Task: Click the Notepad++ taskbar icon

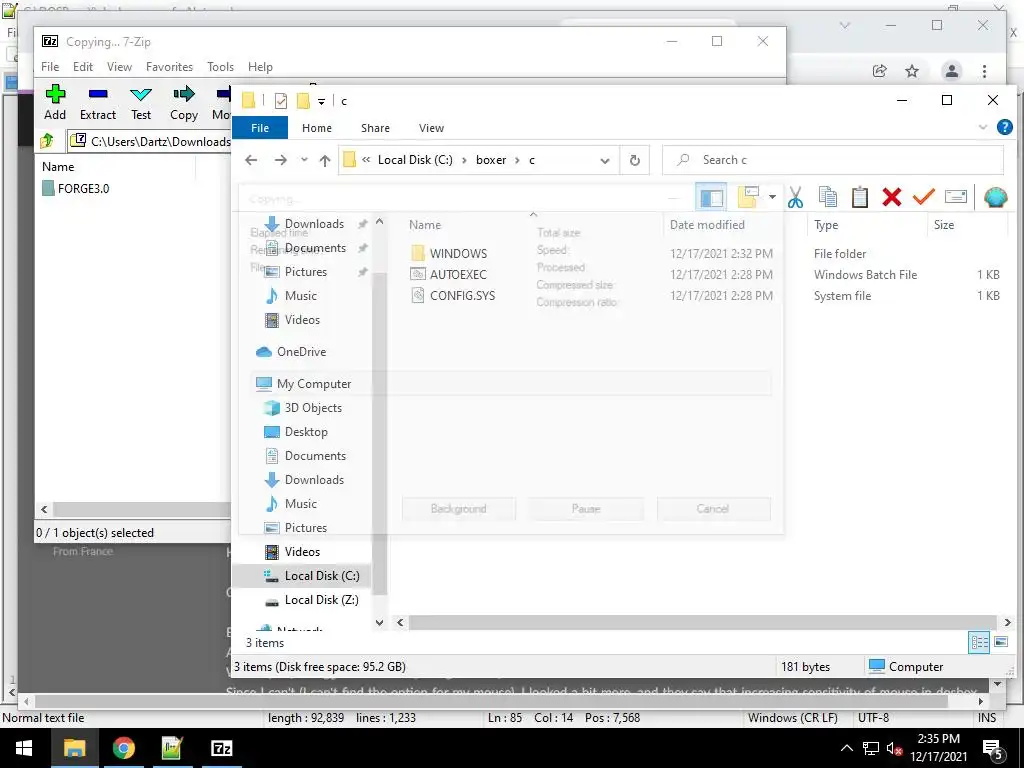Action: [x=172, y=748]
